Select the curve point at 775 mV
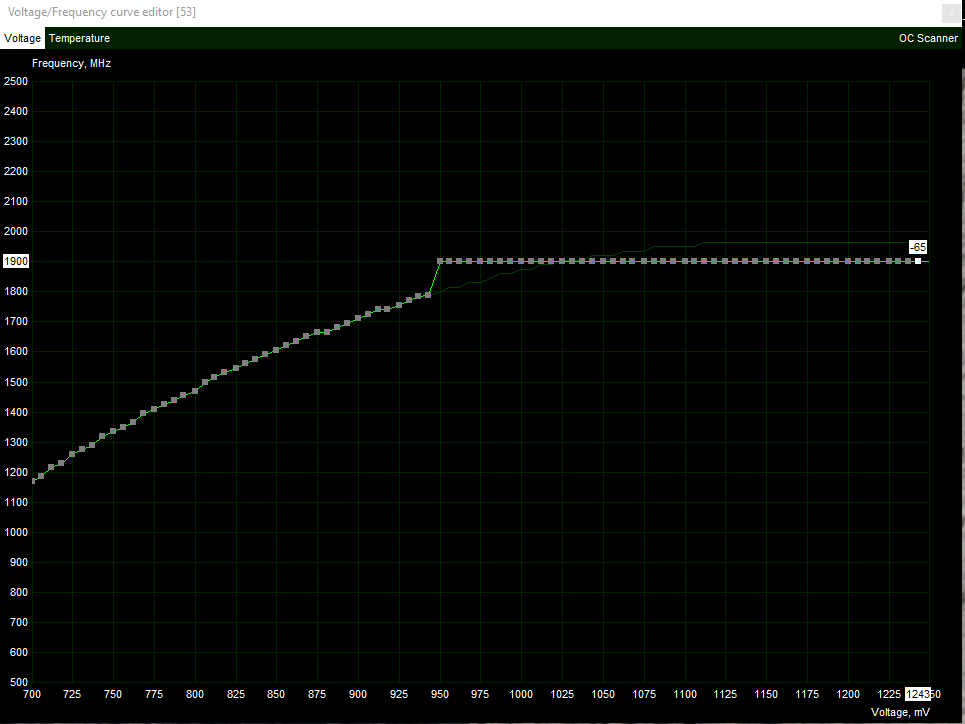 point(154,409)
